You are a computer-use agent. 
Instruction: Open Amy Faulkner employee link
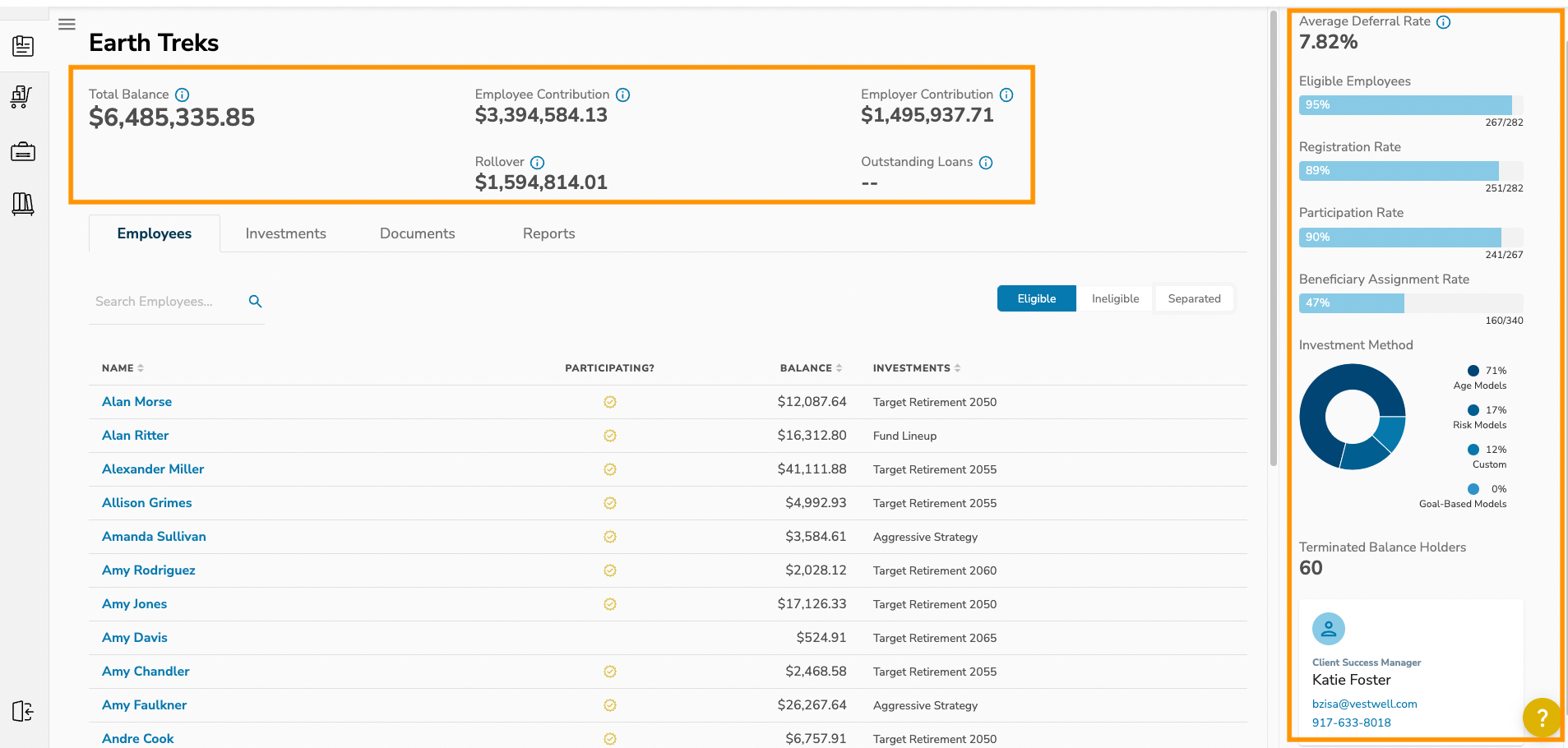[144, 705]
